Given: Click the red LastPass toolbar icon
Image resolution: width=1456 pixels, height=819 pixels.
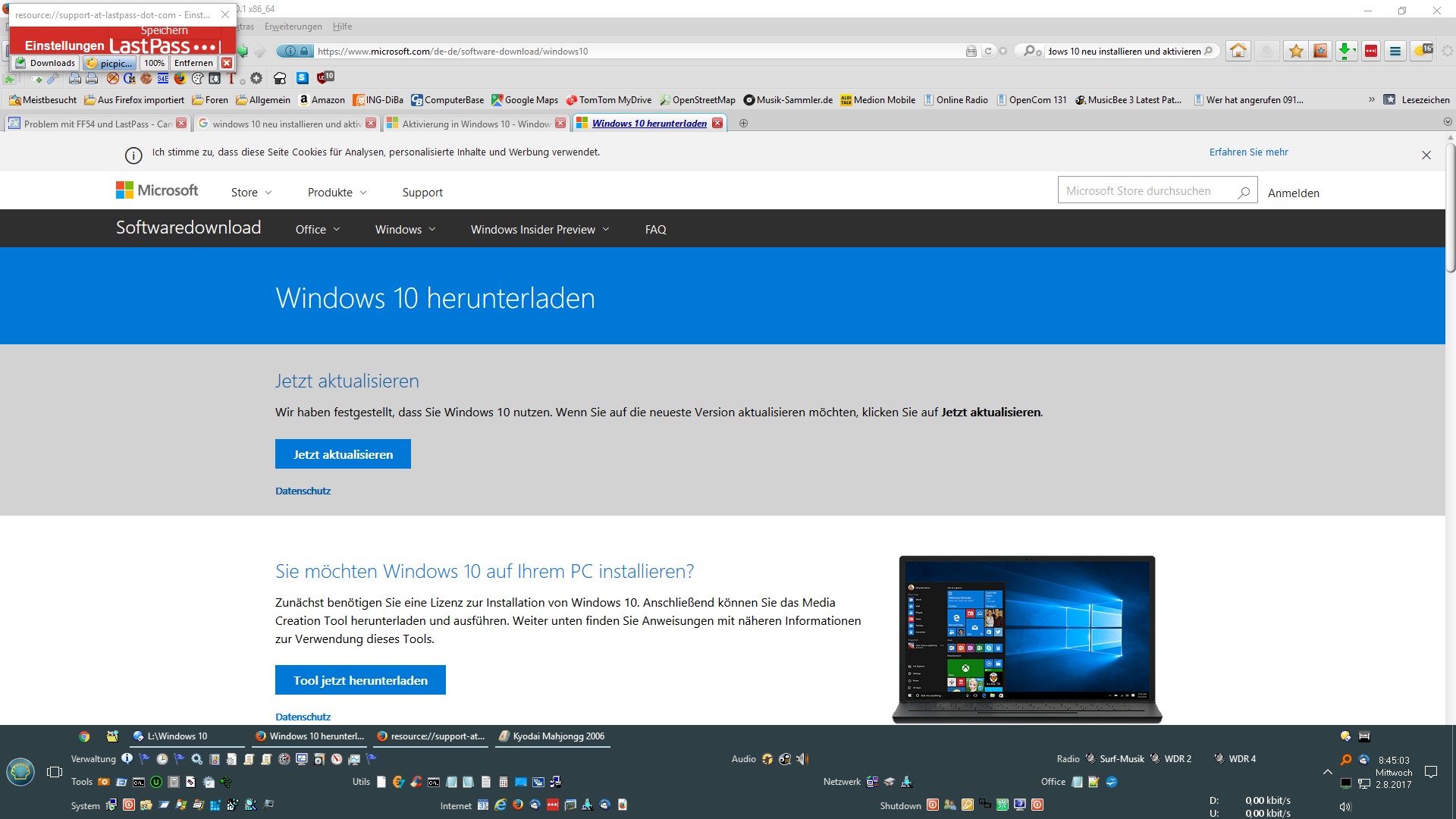Looking at the screenshot, I should click(x=1370, y=51).
